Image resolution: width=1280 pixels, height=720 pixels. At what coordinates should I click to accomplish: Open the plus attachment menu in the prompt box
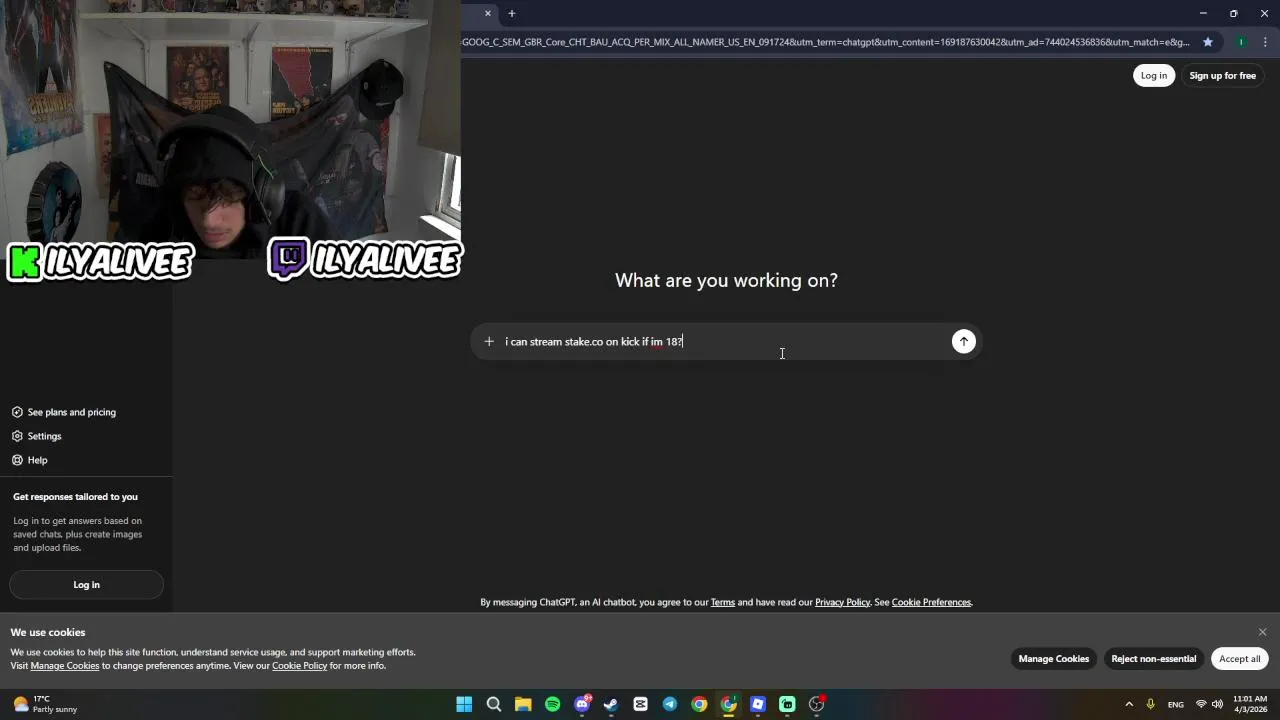489,342
